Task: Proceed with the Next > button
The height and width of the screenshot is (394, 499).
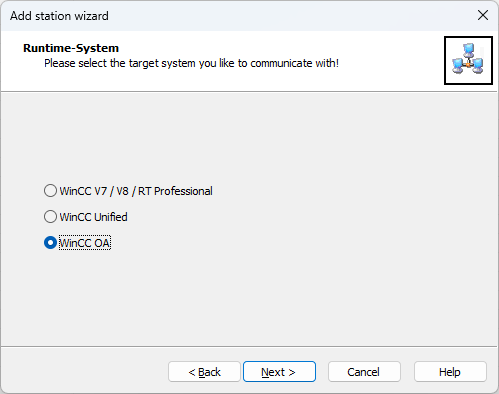Action: pyautogui.click(x=279, y=372)
